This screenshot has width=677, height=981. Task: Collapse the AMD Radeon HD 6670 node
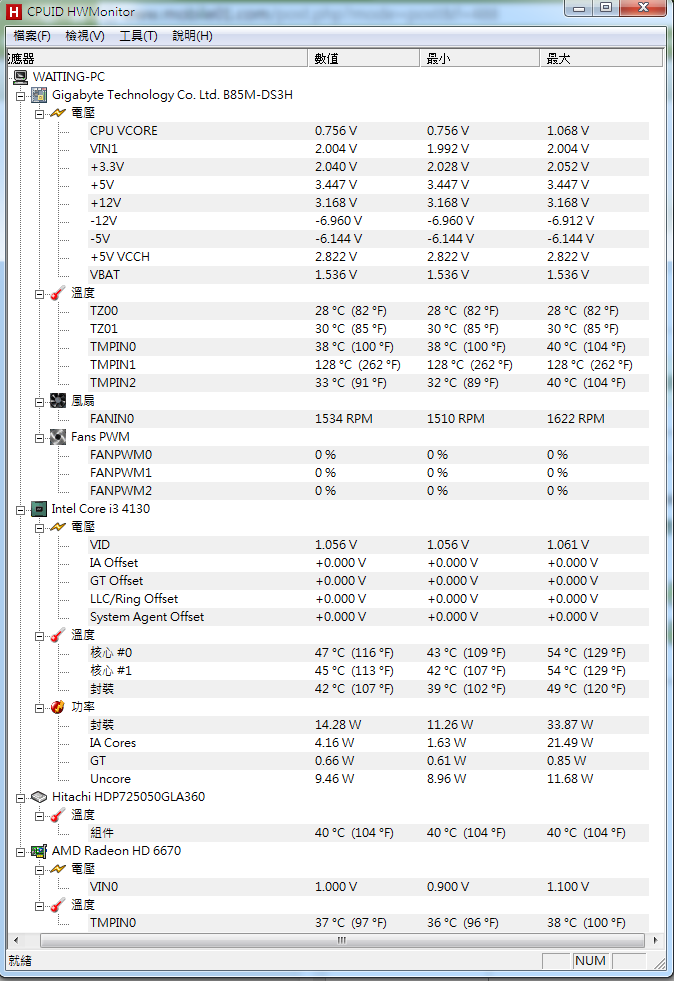(x=21, y=852)
